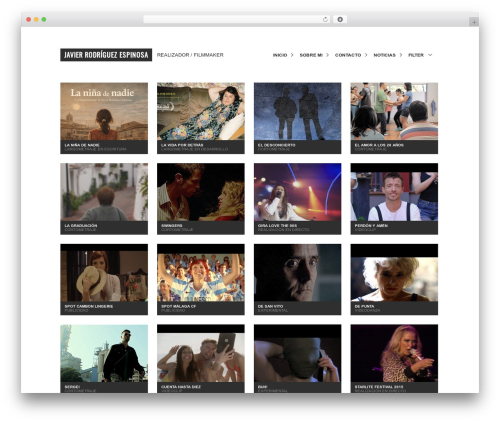Screen dimensions: 500x423
Task: Expand the Filter dropdown
Action: [x=420, y=55]
